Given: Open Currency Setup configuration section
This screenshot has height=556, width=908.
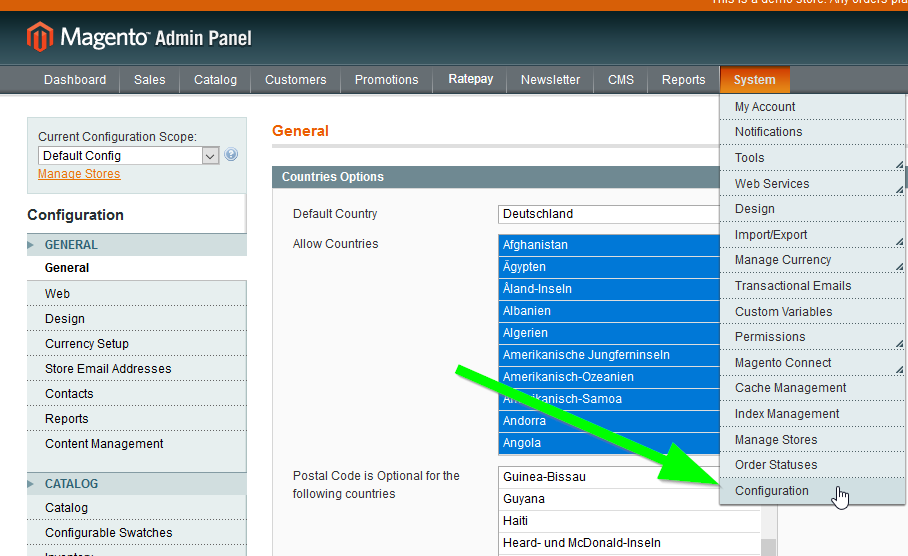Looking at the screenshot, I should pos(87,344).
